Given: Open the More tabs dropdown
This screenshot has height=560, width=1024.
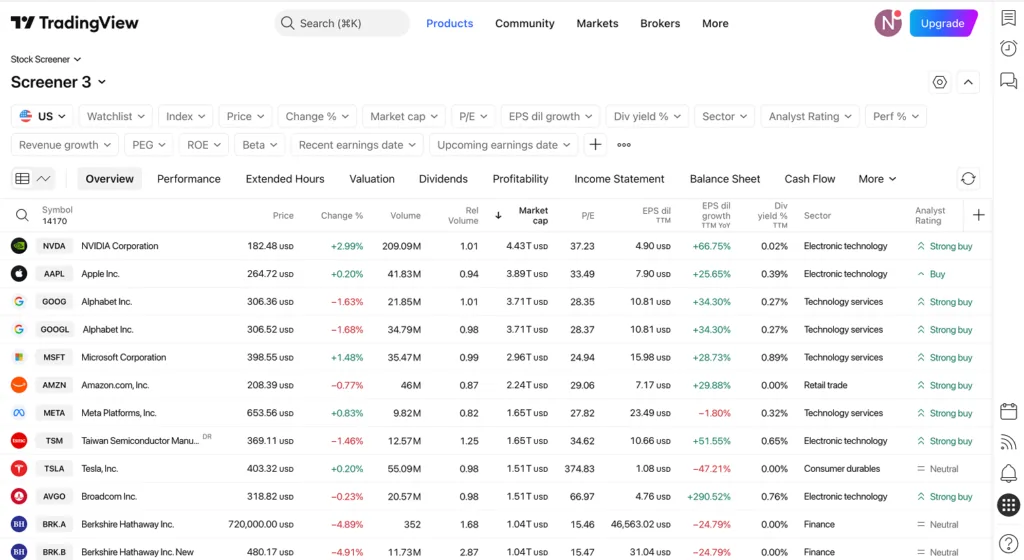Looking at the screenshot, I should (x=877, y=179).
